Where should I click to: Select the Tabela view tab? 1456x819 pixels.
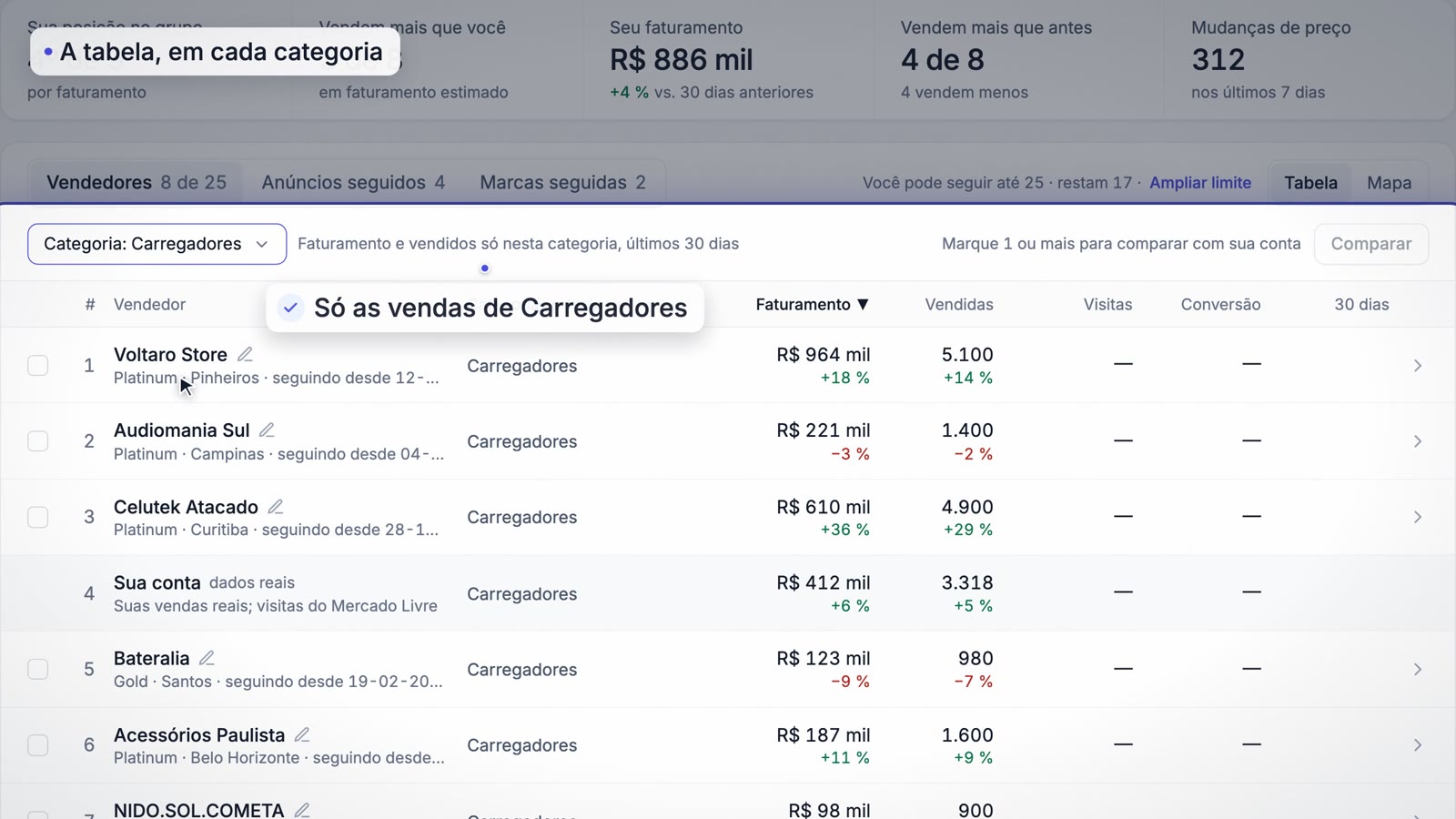coord(1310,183)
